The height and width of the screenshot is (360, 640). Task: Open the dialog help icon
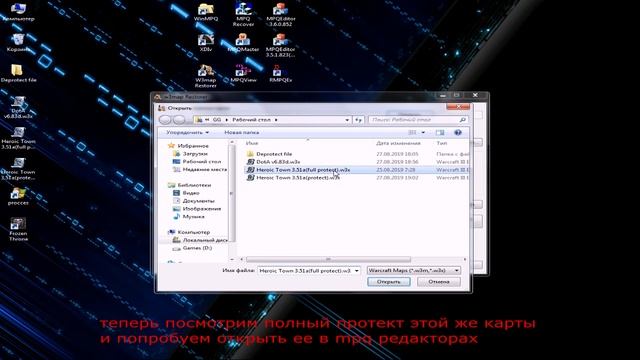coord(458,133)
